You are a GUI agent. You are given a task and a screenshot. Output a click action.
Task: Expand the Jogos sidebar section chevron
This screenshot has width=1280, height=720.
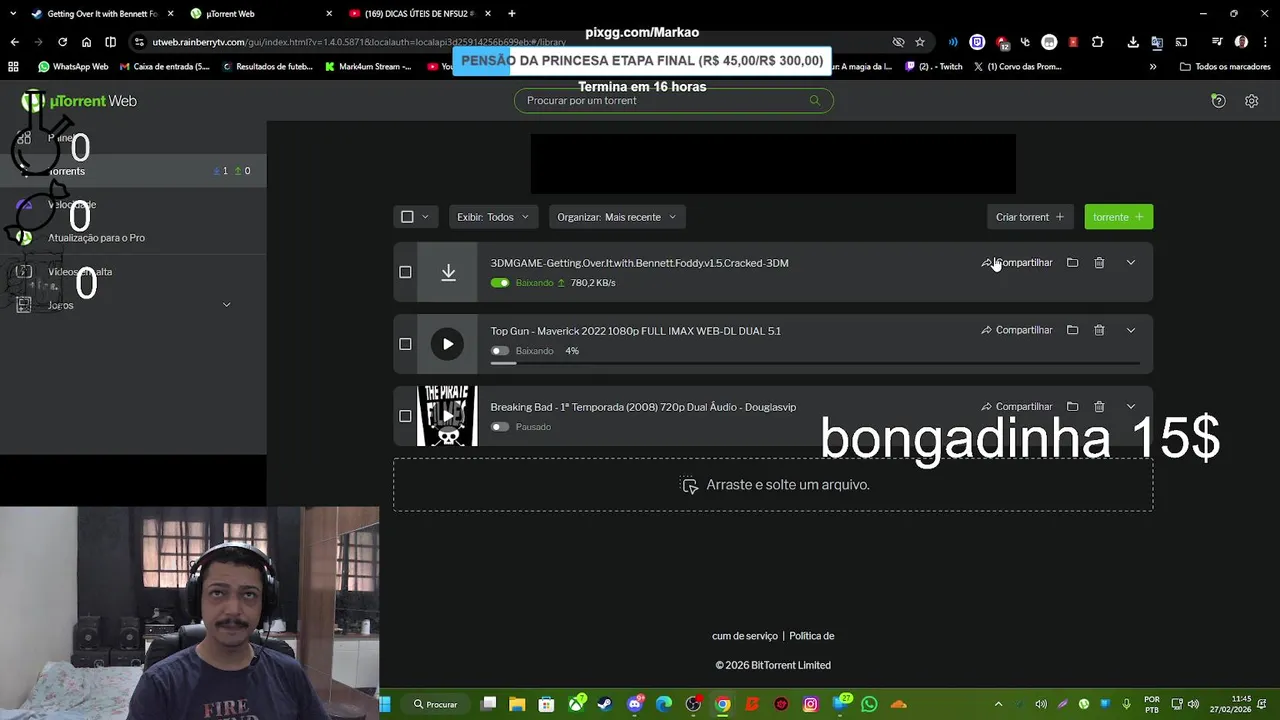(x=226, y=305)
